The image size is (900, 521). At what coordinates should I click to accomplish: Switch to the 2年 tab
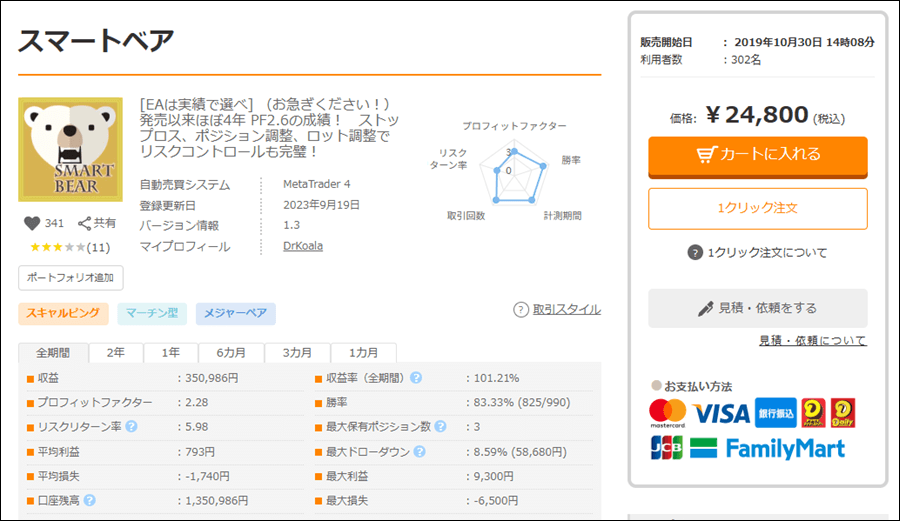(116, 353)
